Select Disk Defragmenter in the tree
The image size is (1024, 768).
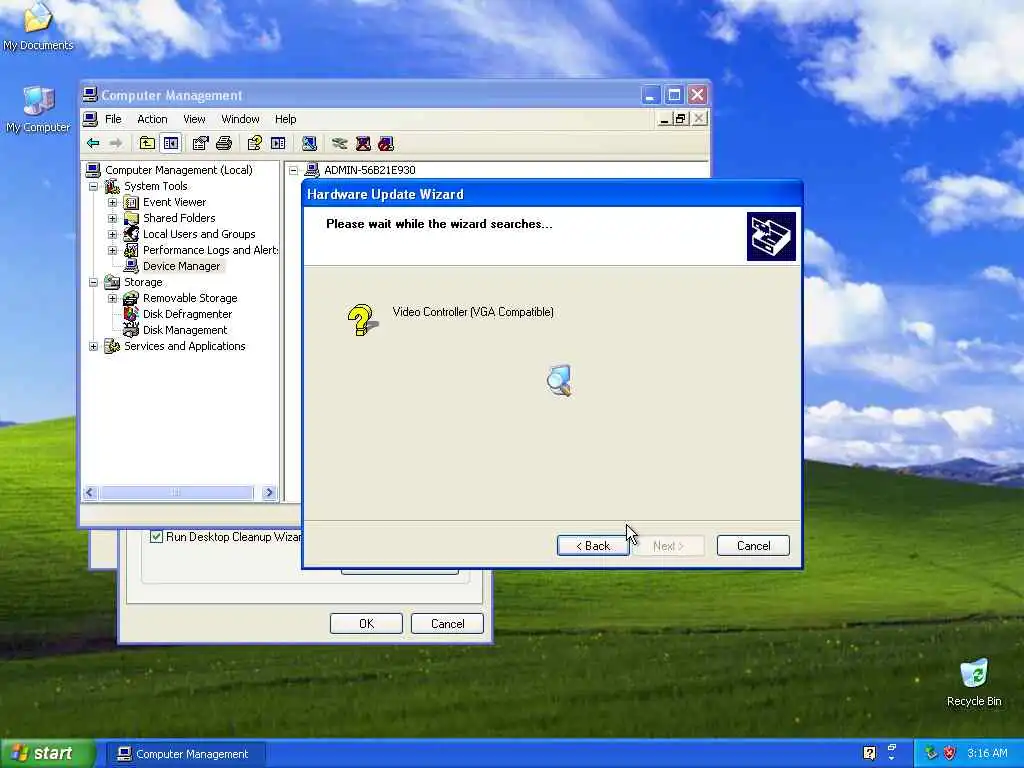click(x=187, y=314)
